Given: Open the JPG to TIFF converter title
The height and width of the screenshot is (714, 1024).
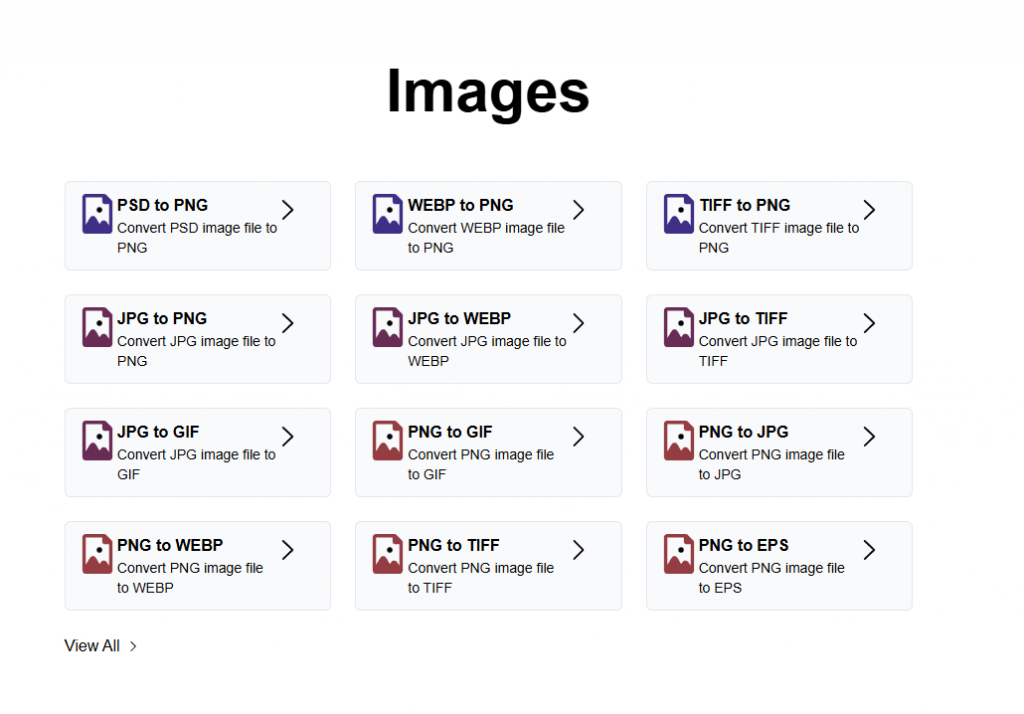Looking at the screenshot, I should (x=743, y=319).
